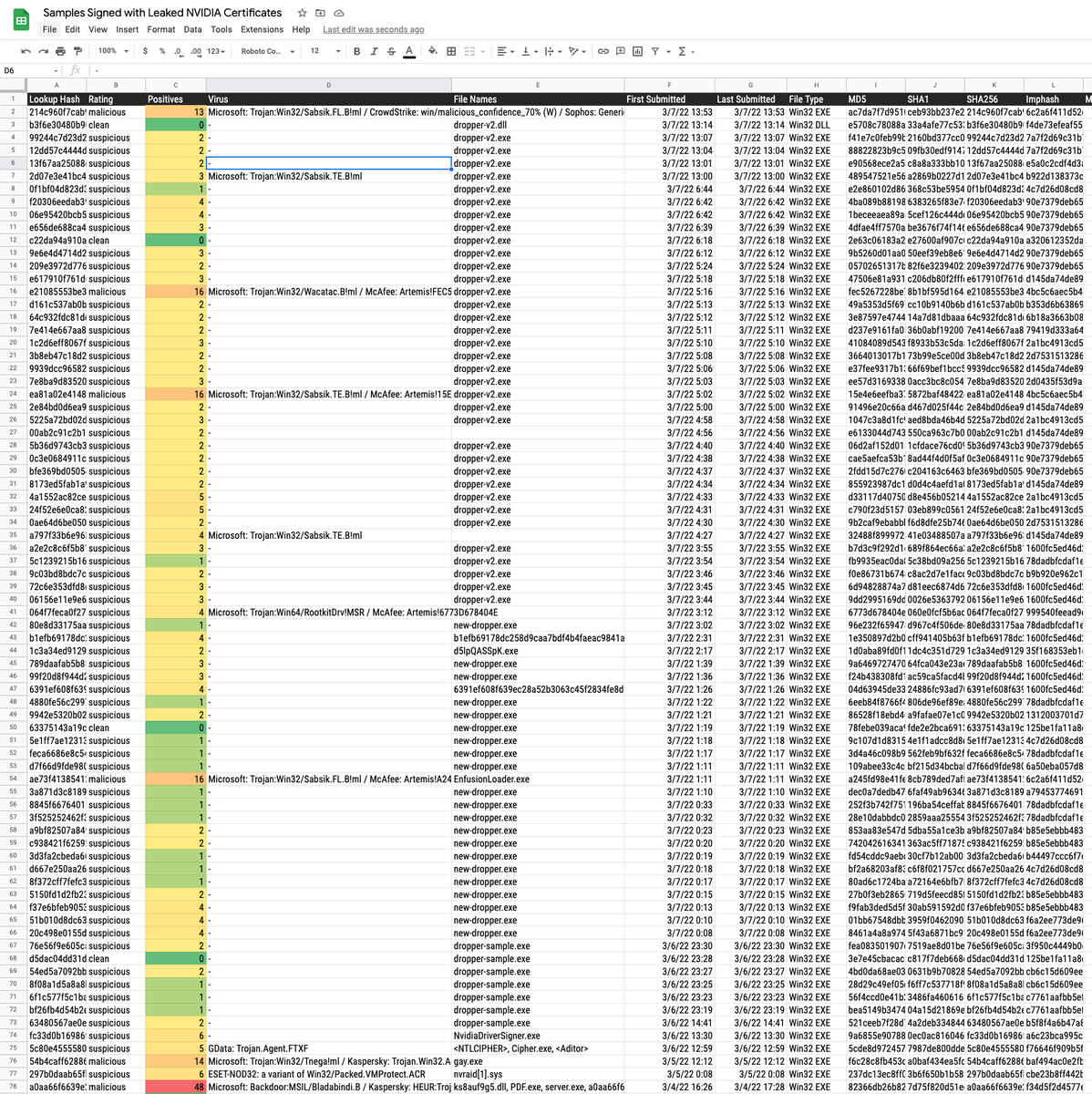
Task: Select the 'dropper-v2.dll' file name cell
Action: point(538,125)
